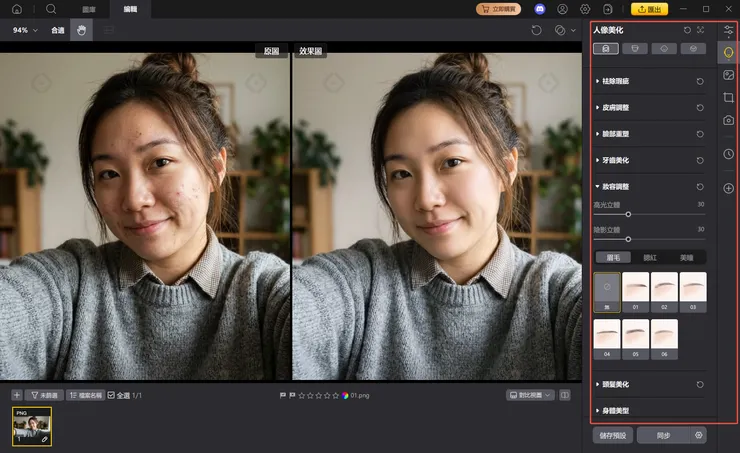Choose eyebrow preset 01
740x453 pixels.
pyautogui.click(x=636, y=292)
